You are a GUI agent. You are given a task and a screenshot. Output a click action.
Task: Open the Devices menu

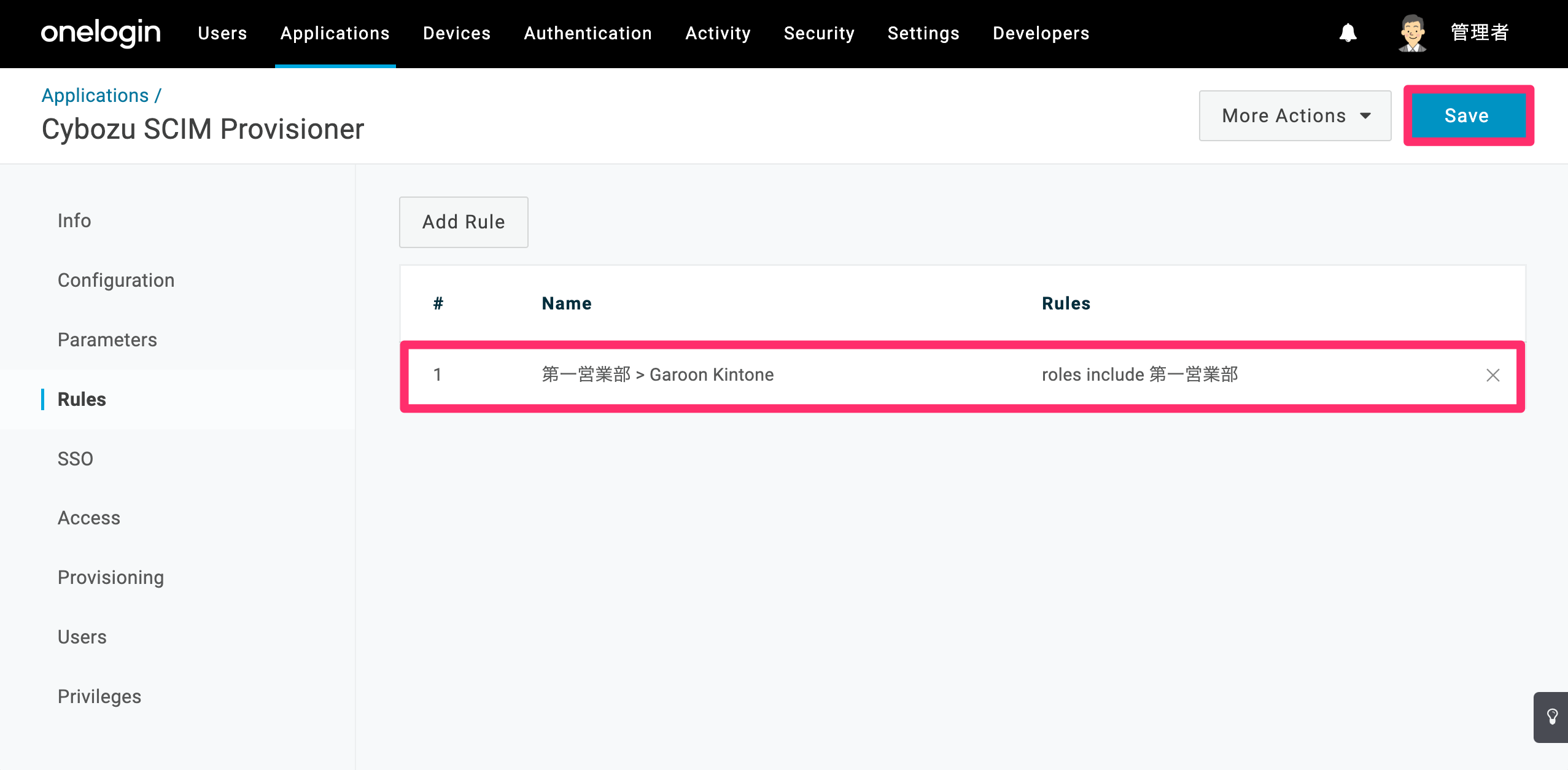[457, 33]
